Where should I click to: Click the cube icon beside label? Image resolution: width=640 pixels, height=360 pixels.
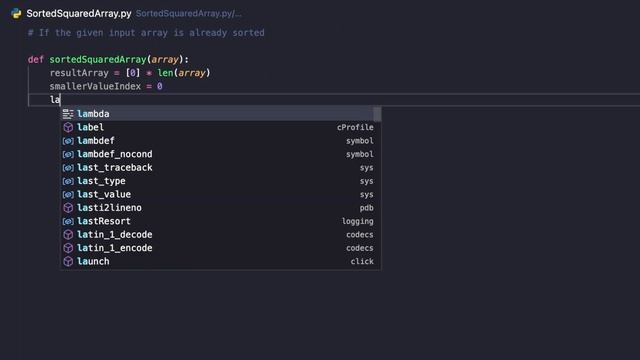(x=68, y=127)
